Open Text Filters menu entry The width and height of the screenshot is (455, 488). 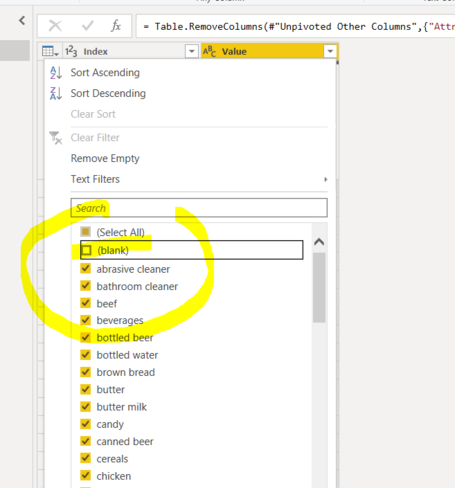coord(95,179)
